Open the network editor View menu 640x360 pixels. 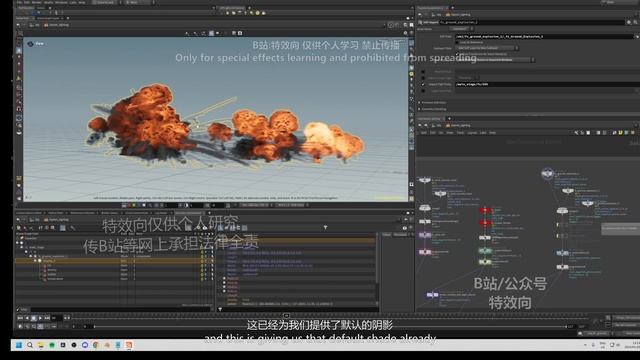coord(449,133)
